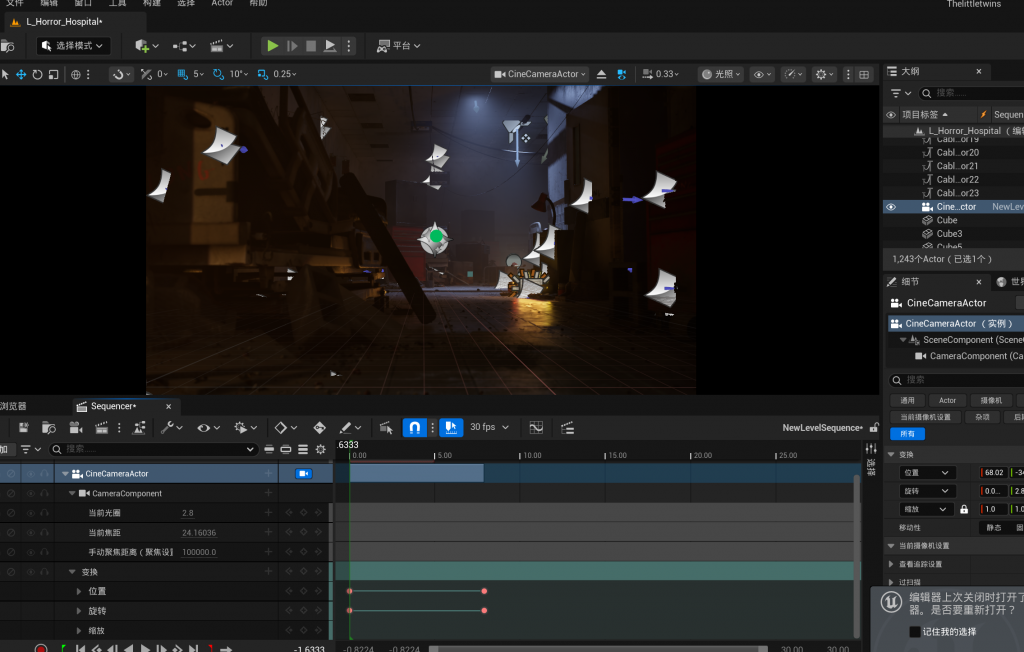This screenshot has height=652, width=1024.
Task: Open the Blueprints dropdown in main toolbar
Action: pyautogui.click(x=184, y=46)
